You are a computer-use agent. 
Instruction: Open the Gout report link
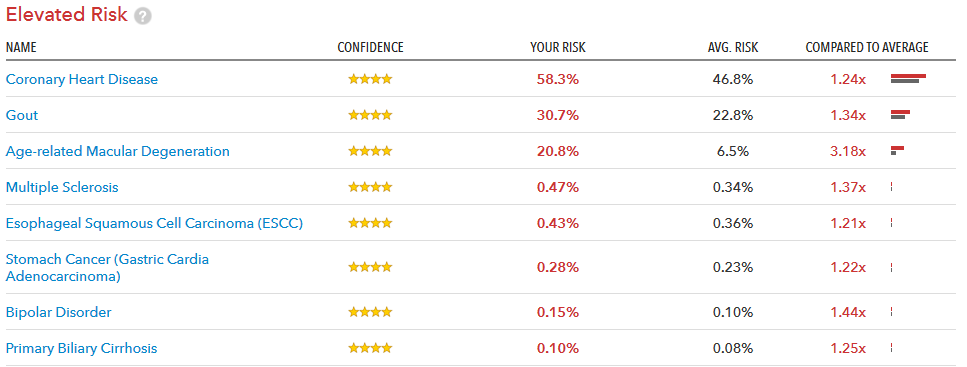click(22, 115)
